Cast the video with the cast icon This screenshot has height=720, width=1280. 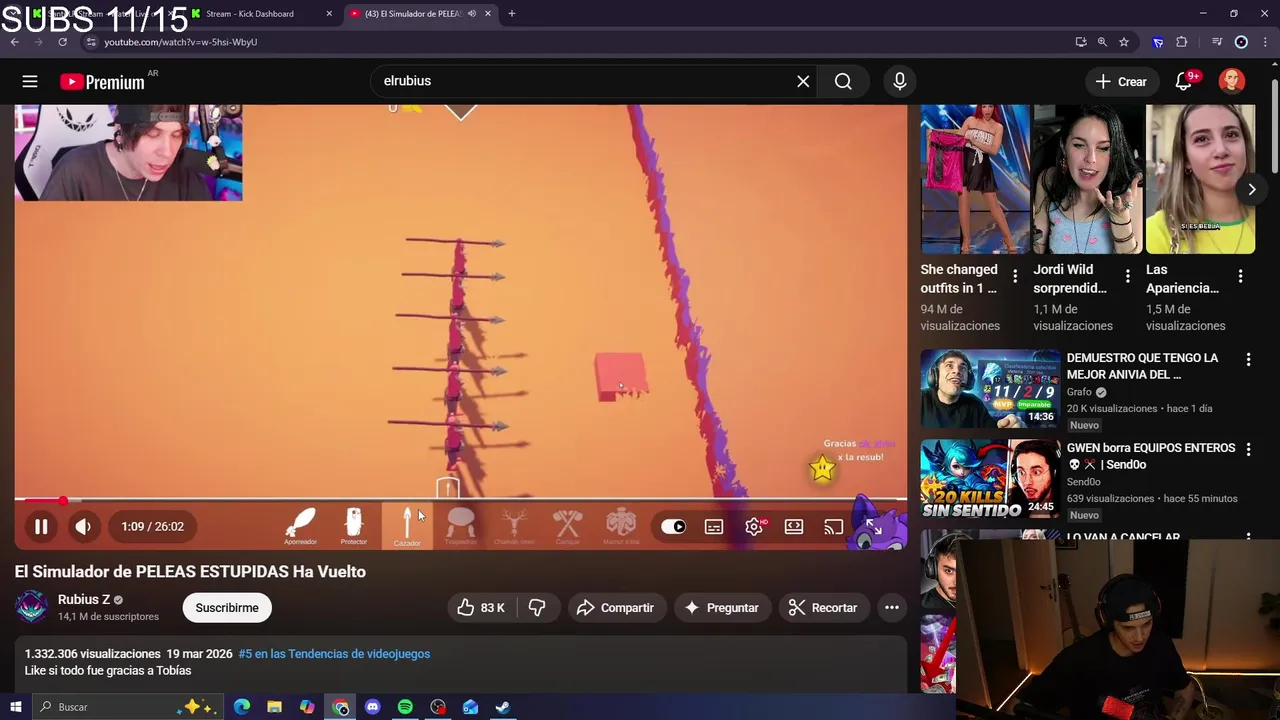click(x=834, y=527)
